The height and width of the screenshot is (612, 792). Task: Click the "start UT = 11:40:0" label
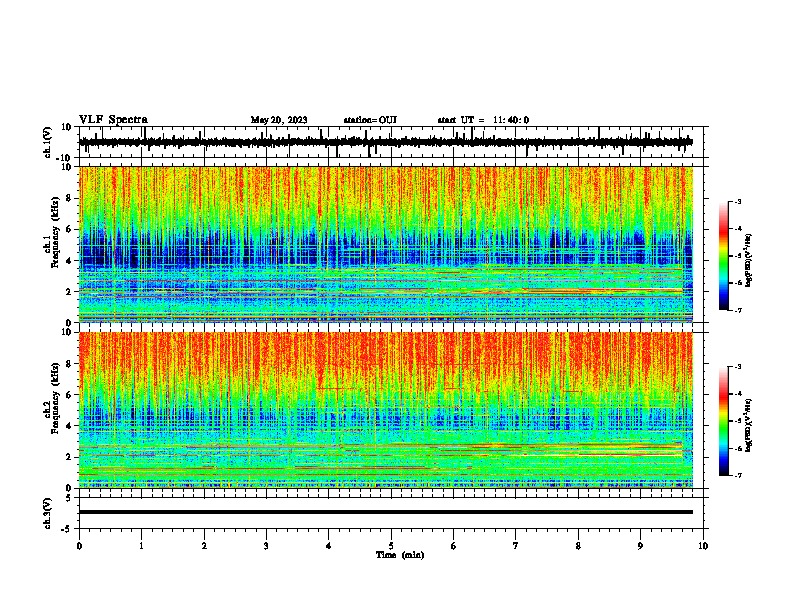pos(483,120)
